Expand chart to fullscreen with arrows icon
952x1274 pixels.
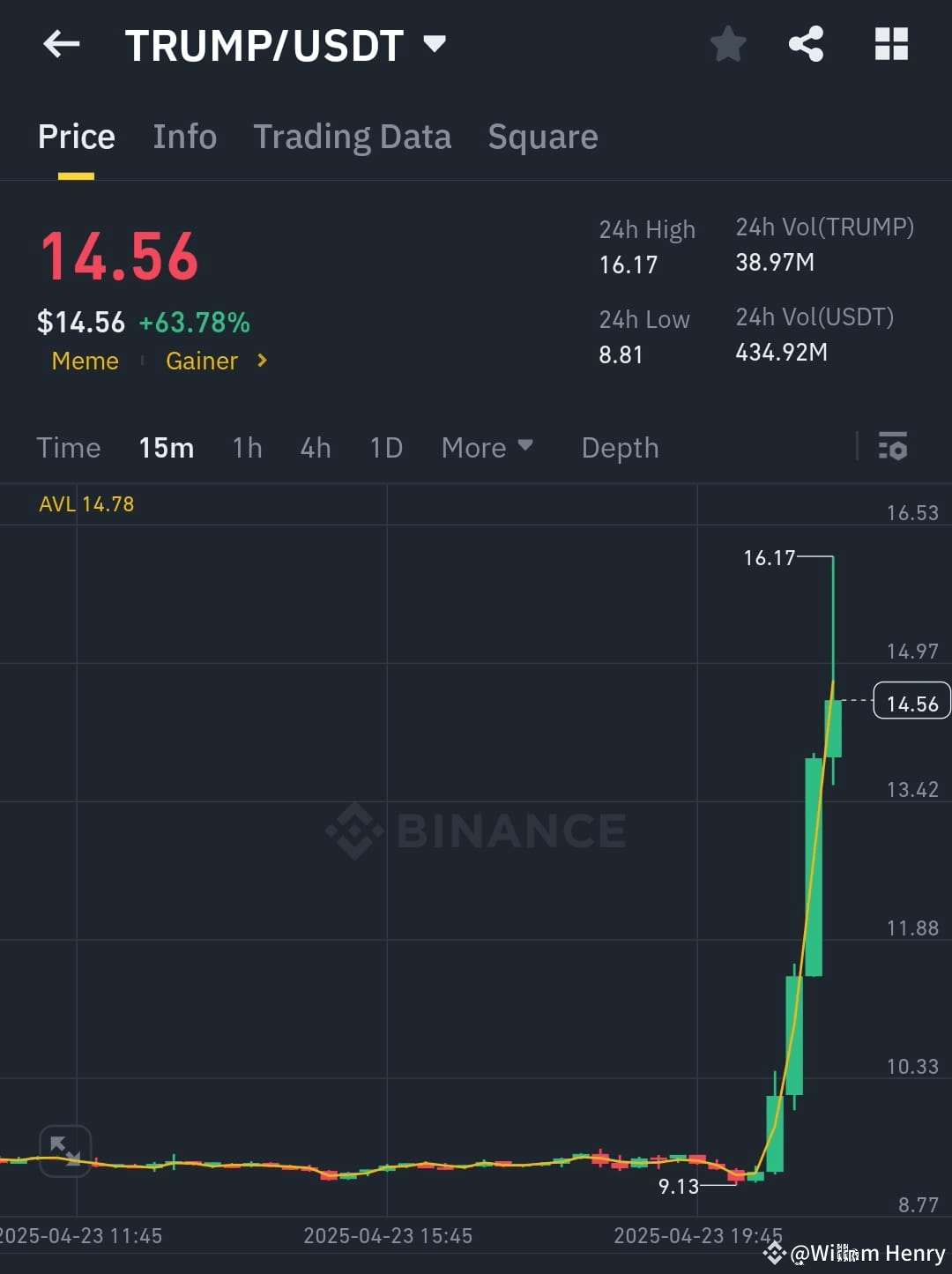pos(65,1151)
